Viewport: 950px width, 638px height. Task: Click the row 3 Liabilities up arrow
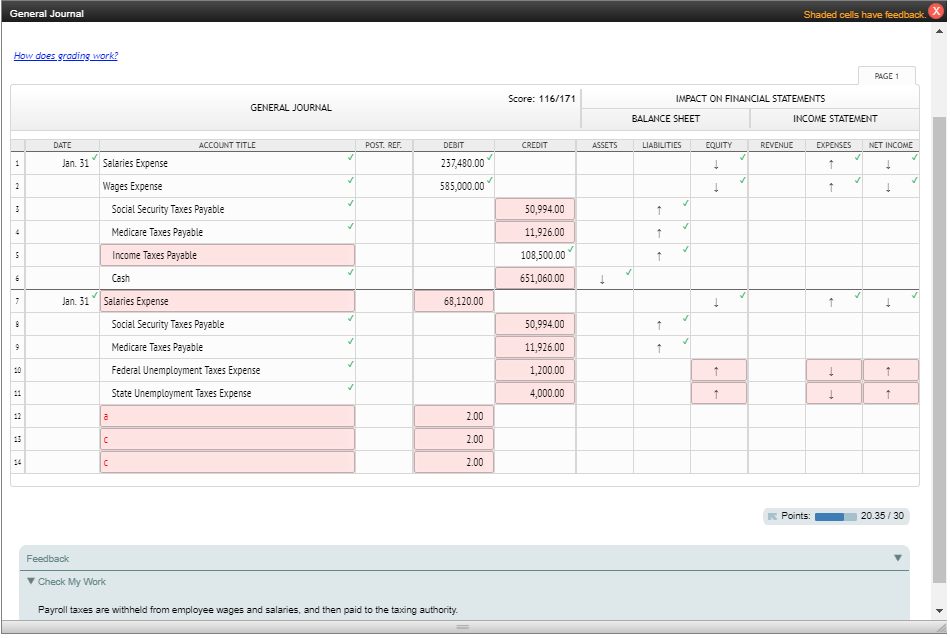tap(659, 210)
